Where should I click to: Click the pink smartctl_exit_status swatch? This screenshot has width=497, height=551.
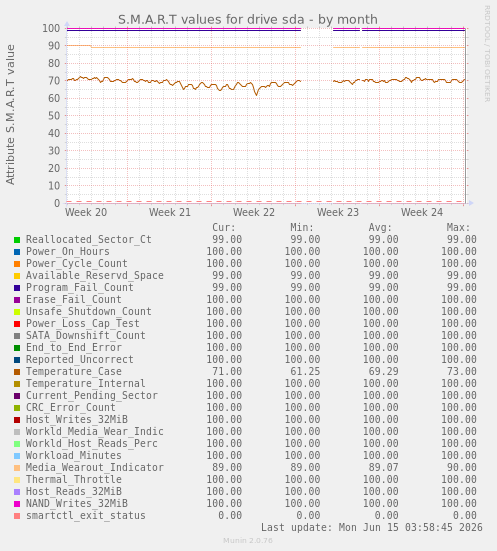point(17,516)
